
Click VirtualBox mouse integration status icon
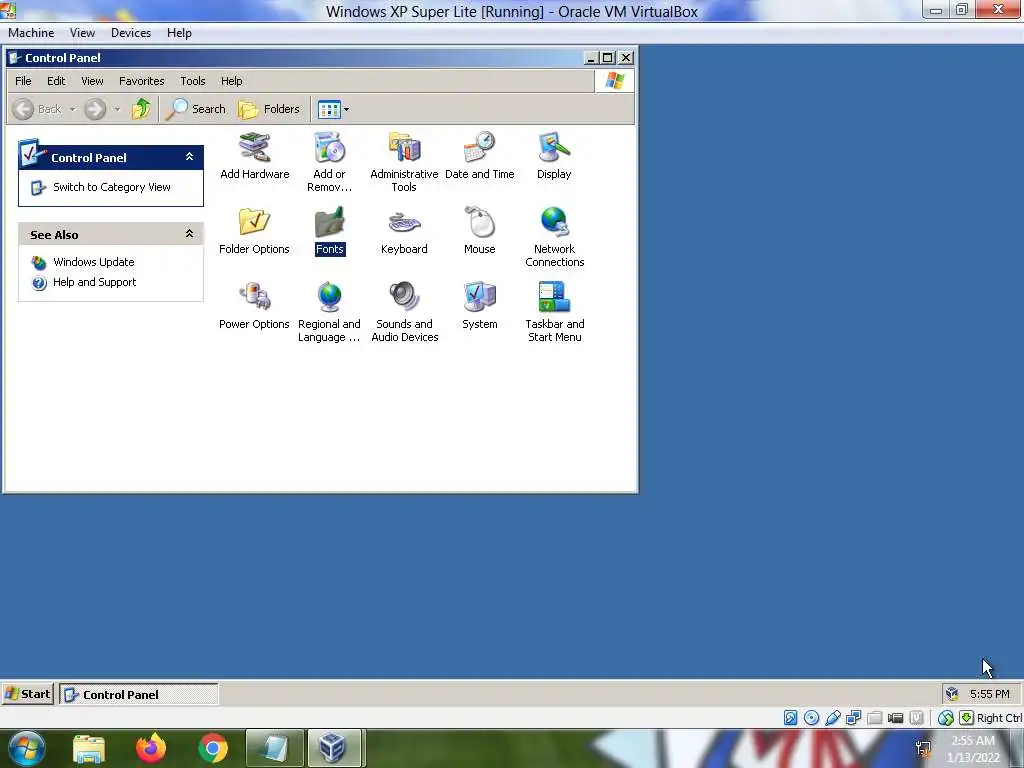pos(945,718)
